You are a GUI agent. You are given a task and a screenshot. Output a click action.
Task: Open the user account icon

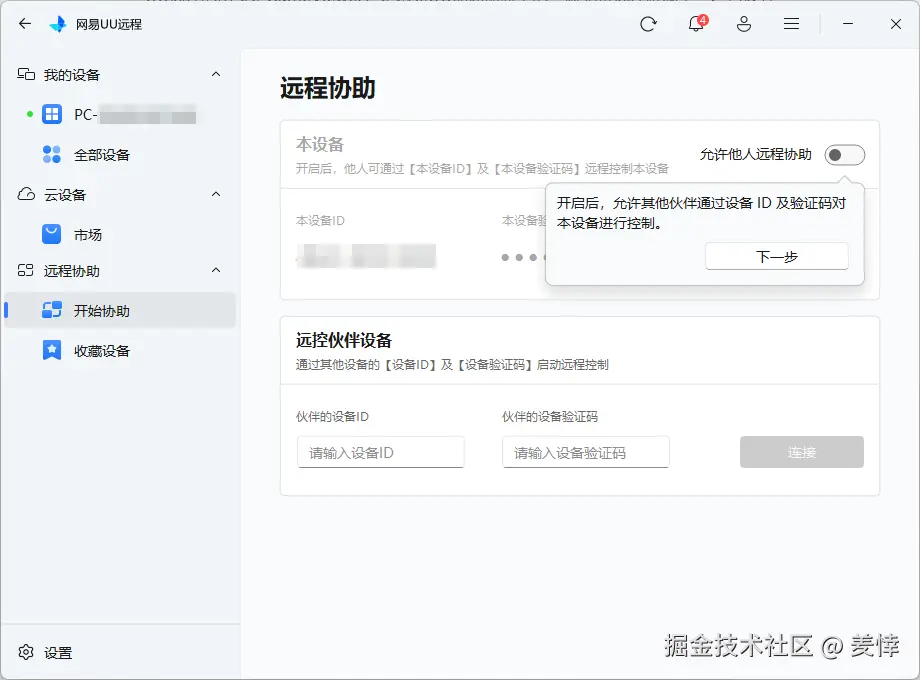[x=743, y=25]
